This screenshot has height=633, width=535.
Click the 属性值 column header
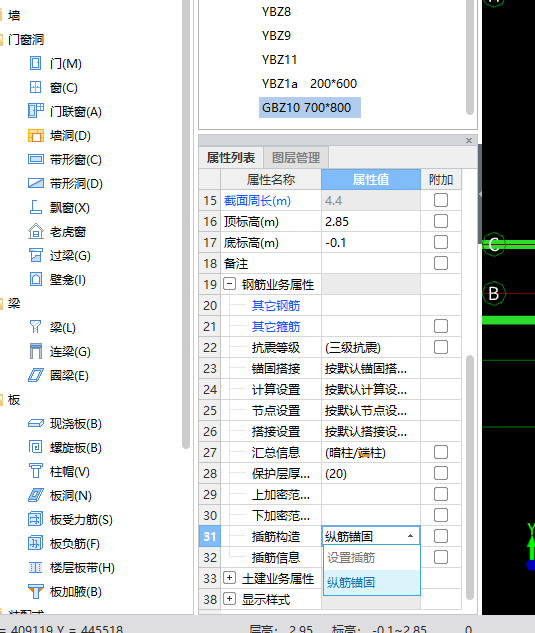(x=371, y=179)
